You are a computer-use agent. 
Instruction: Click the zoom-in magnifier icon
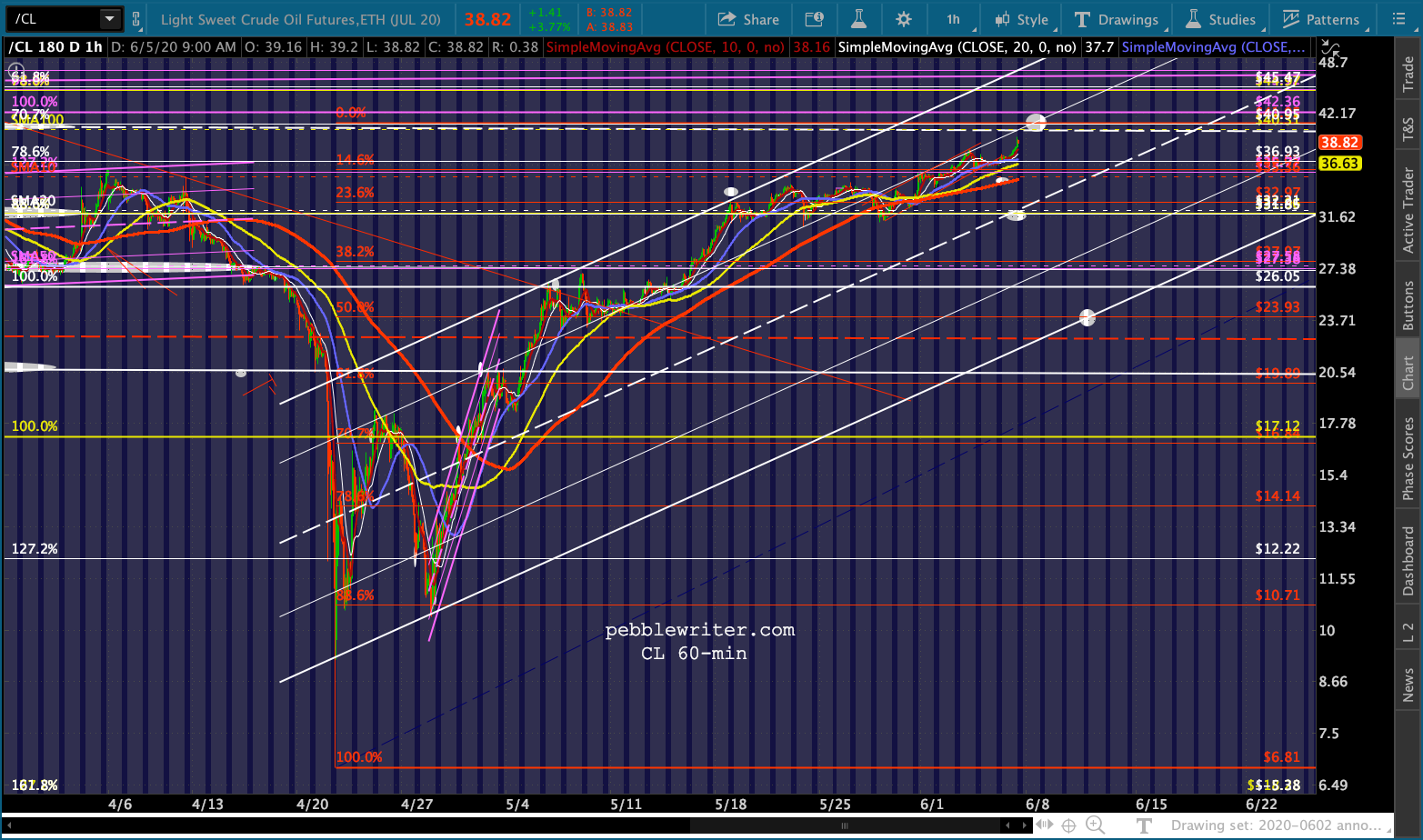click(x=1096, y=825)
